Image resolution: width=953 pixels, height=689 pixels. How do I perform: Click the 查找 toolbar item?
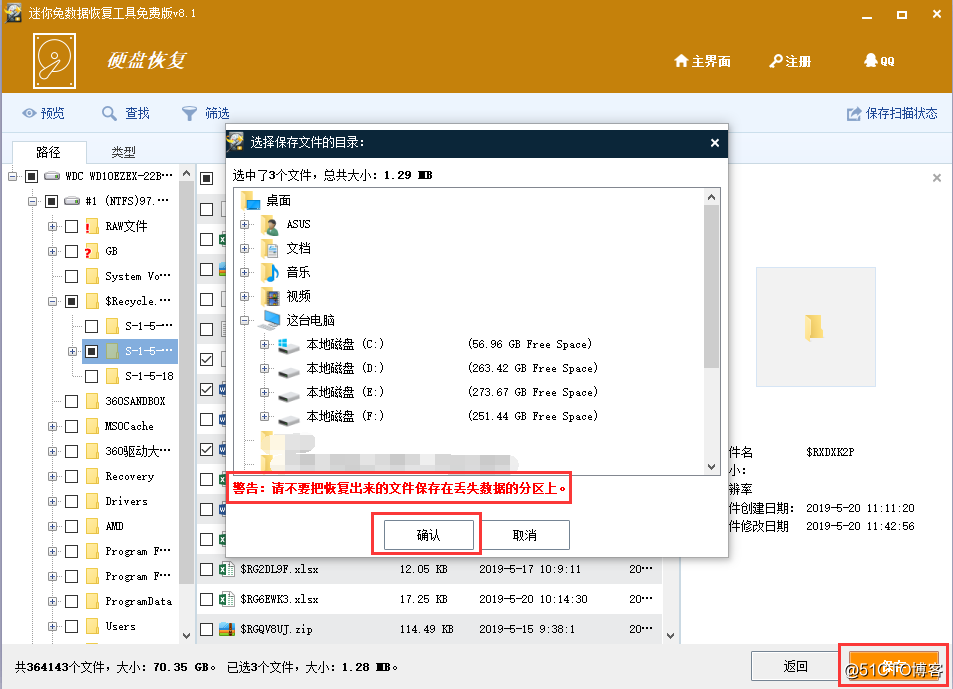126,113
